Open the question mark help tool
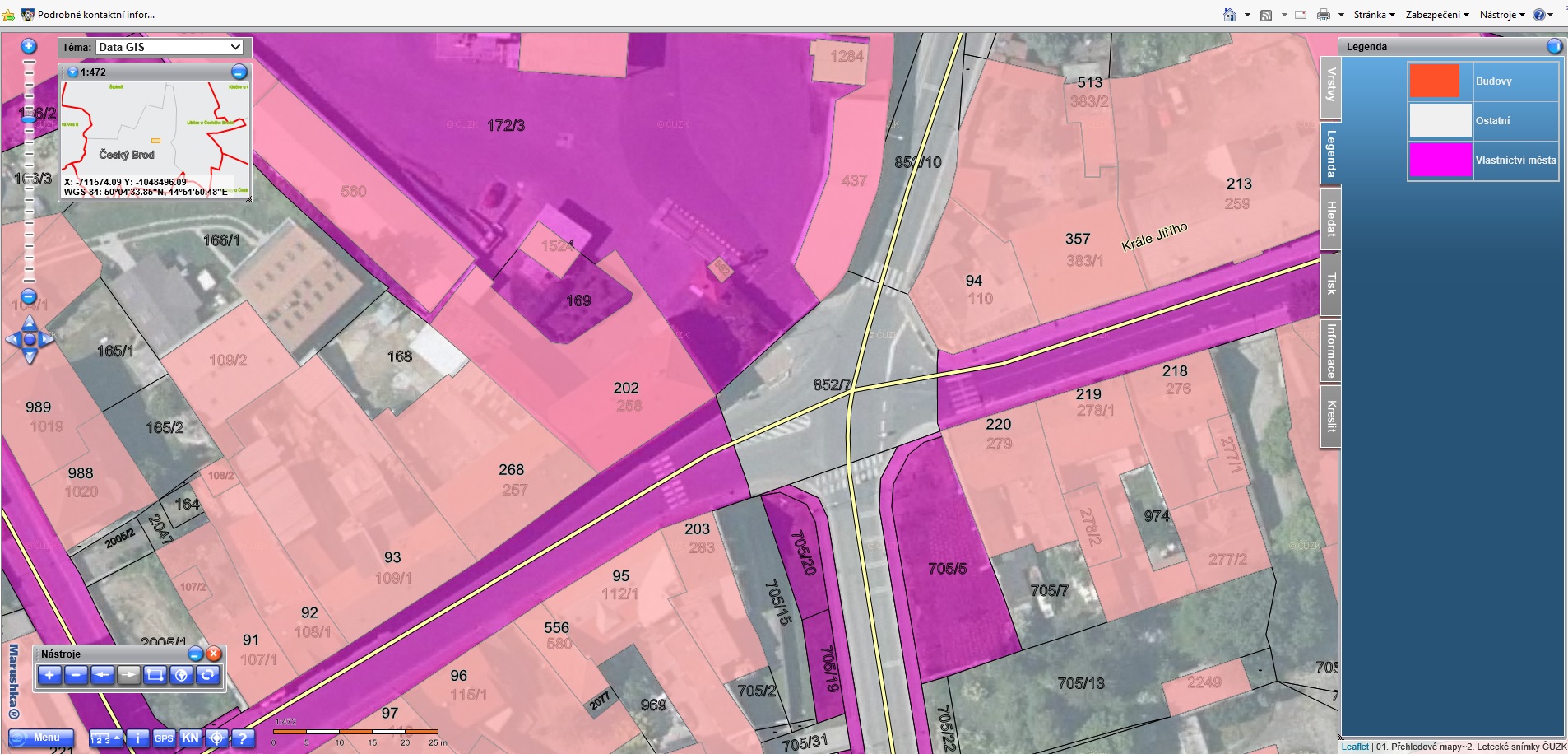 coord(242,738)
